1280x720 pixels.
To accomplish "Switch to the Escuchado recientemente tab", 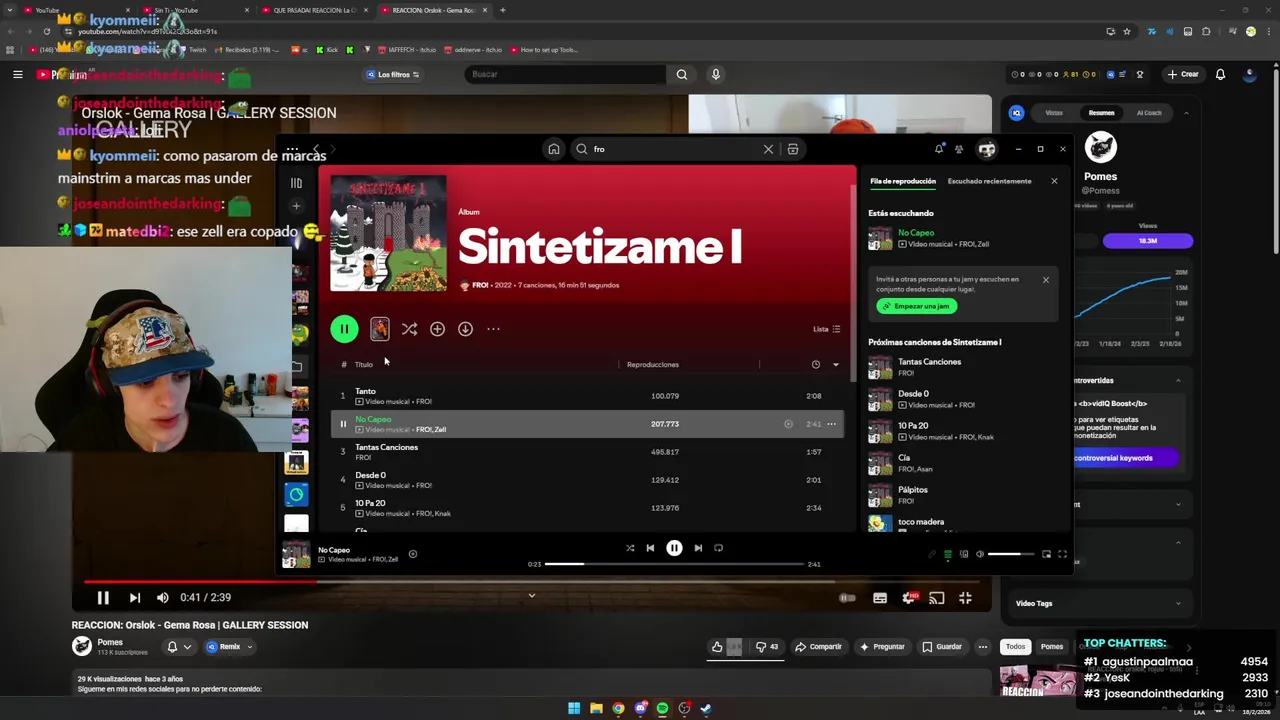I will [989, 181].
